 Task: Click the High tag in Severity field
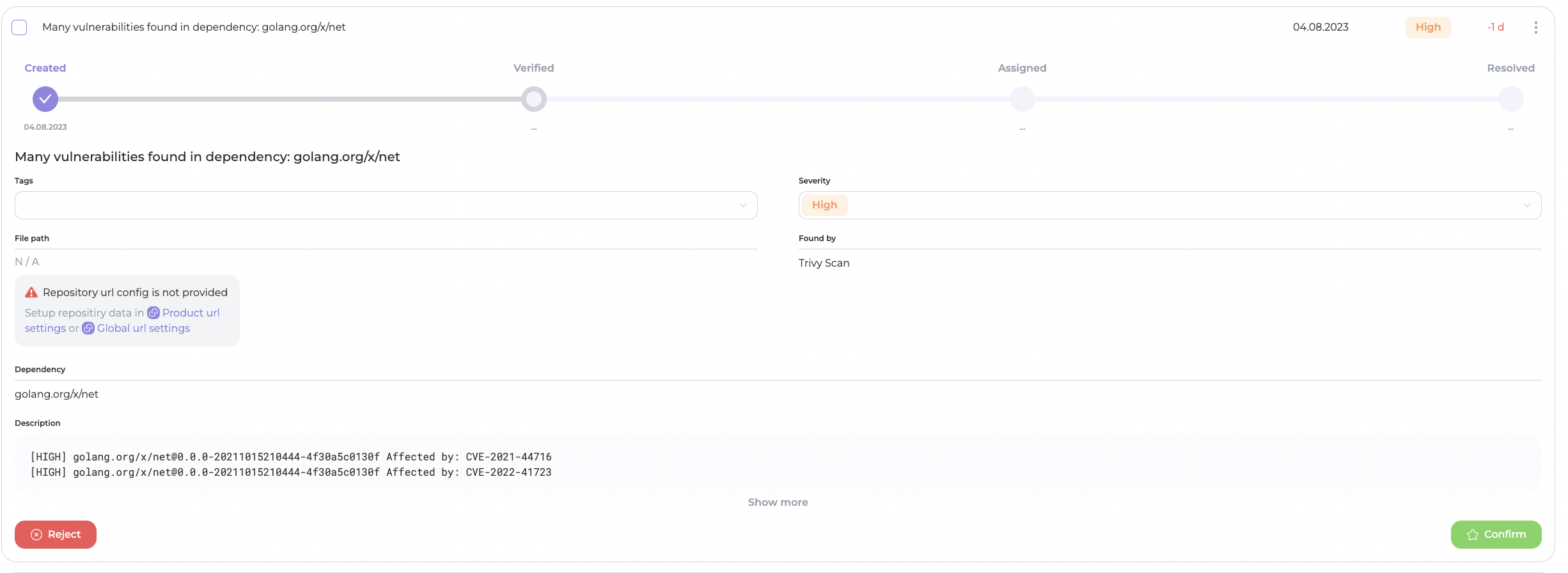(824, 205)
